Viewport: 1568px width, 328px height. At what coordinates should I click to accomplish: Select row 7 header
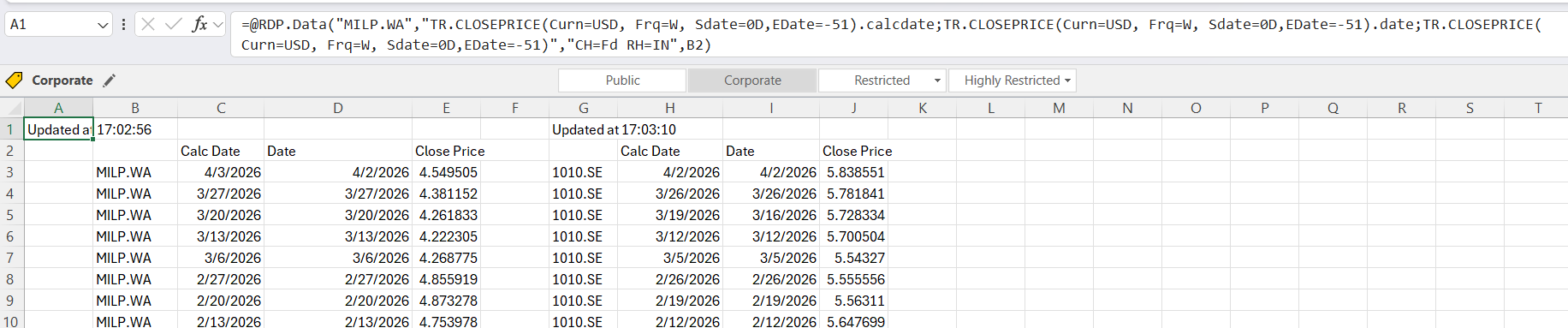11,258
